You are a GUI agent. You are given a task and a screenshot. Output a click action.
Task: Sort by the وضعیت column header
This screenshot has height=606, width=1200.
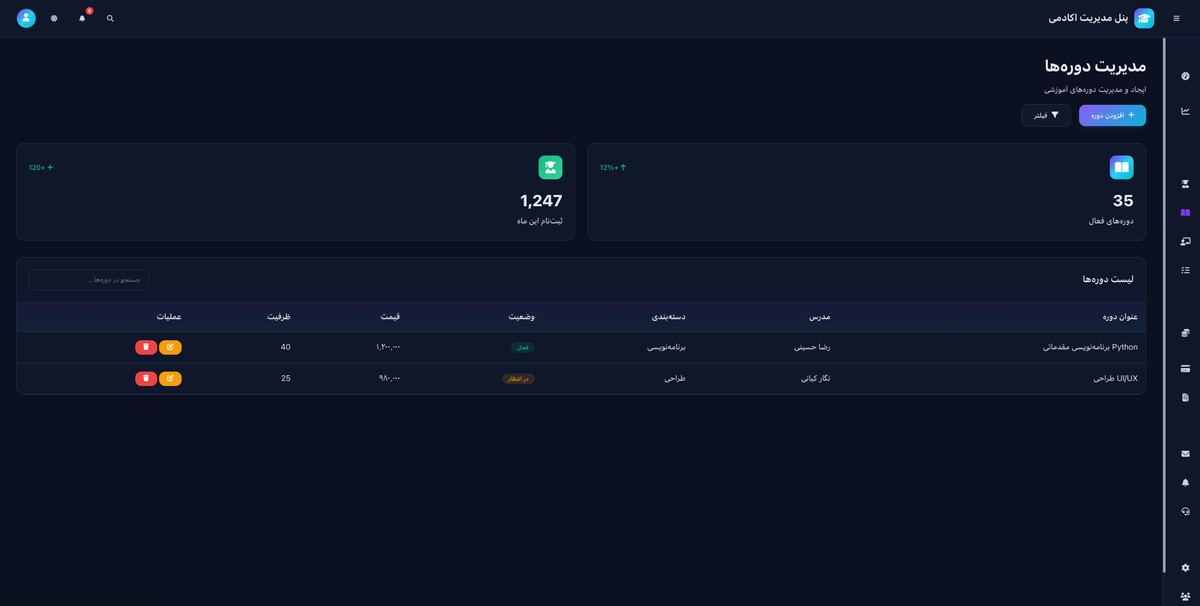click(x=521, y=317)
